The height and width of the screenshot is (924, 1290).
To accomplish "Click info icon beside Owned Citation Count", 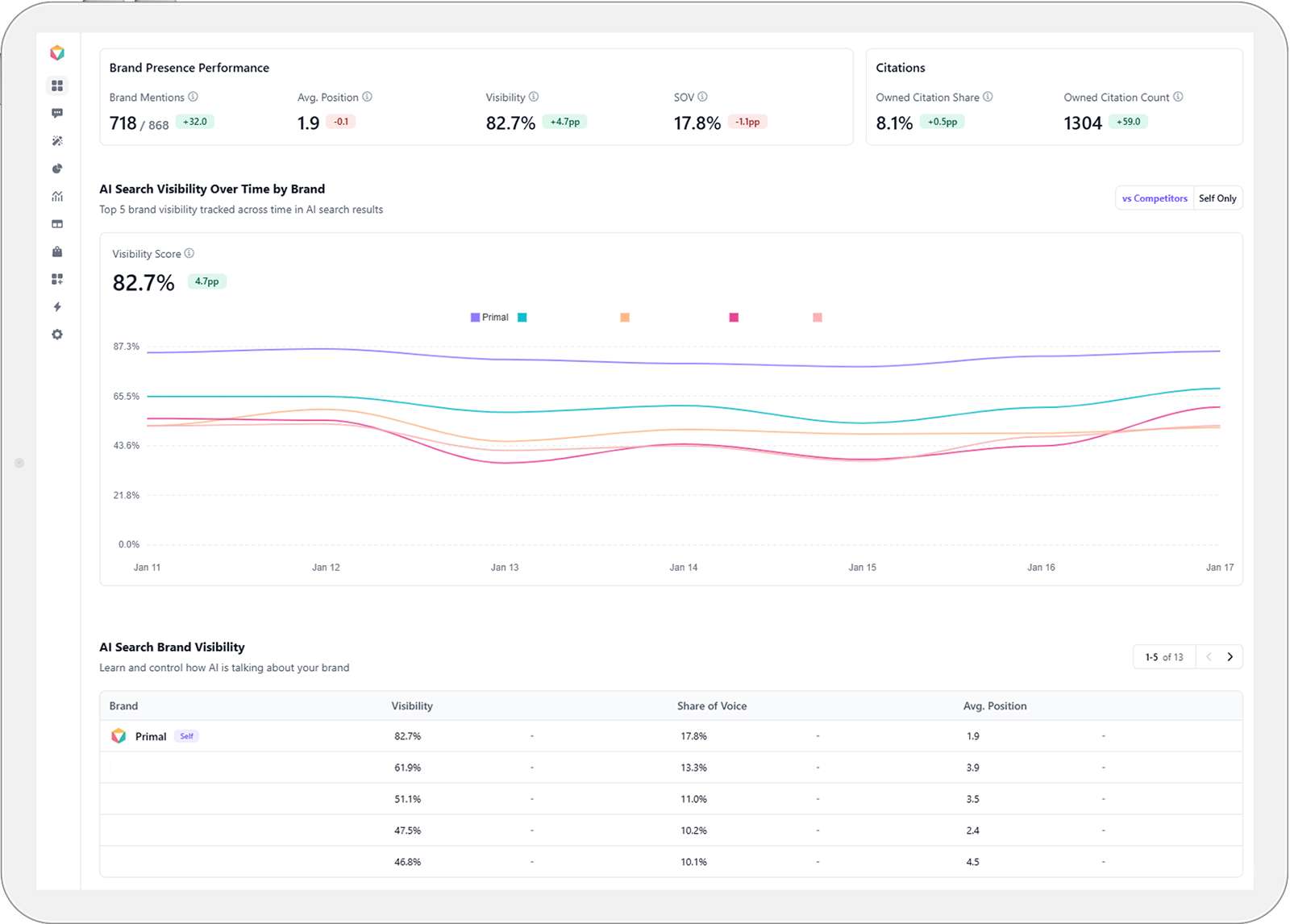I will tap(1179, 97).
